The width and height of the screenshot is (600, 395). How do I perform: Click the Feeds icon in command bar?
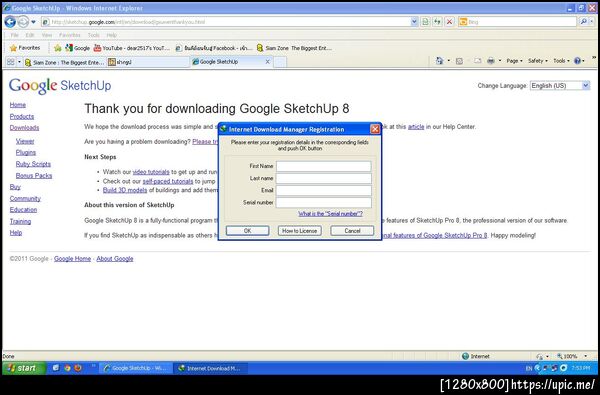coord(459,61)
